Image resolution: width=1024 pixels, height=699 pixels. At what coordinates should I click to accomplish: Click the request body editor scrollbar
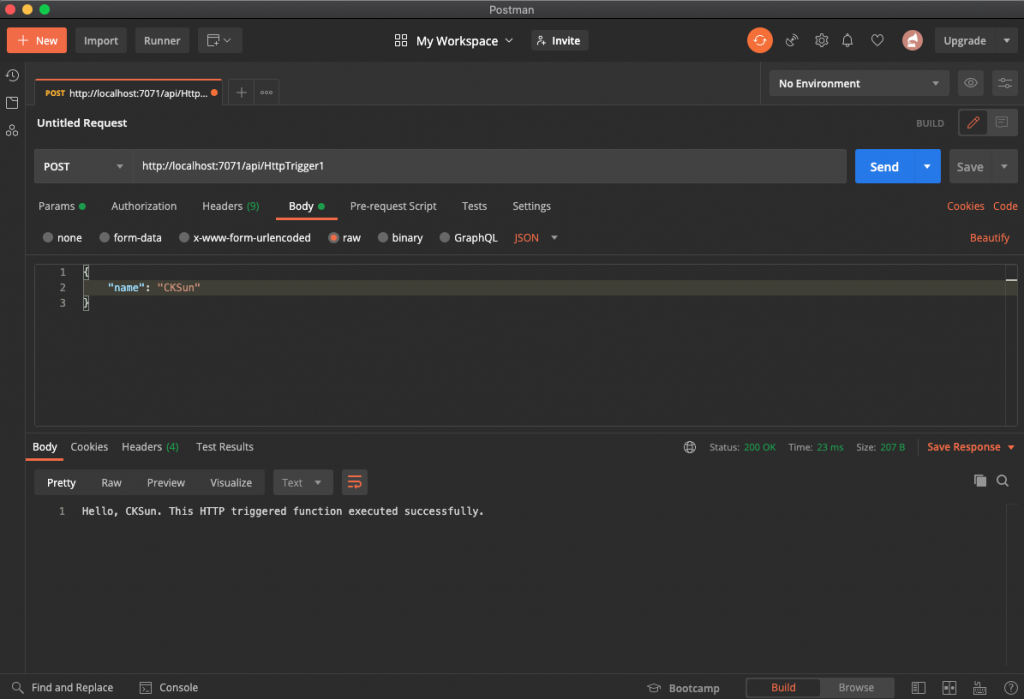[1011, 345]
